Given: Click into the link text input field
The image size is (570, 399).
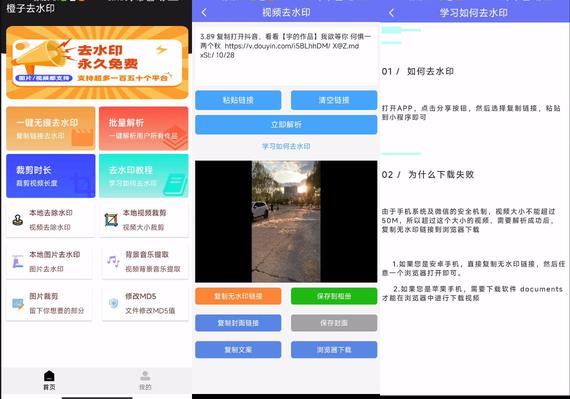Looking at the screenshot, I should tap(286, 55).
